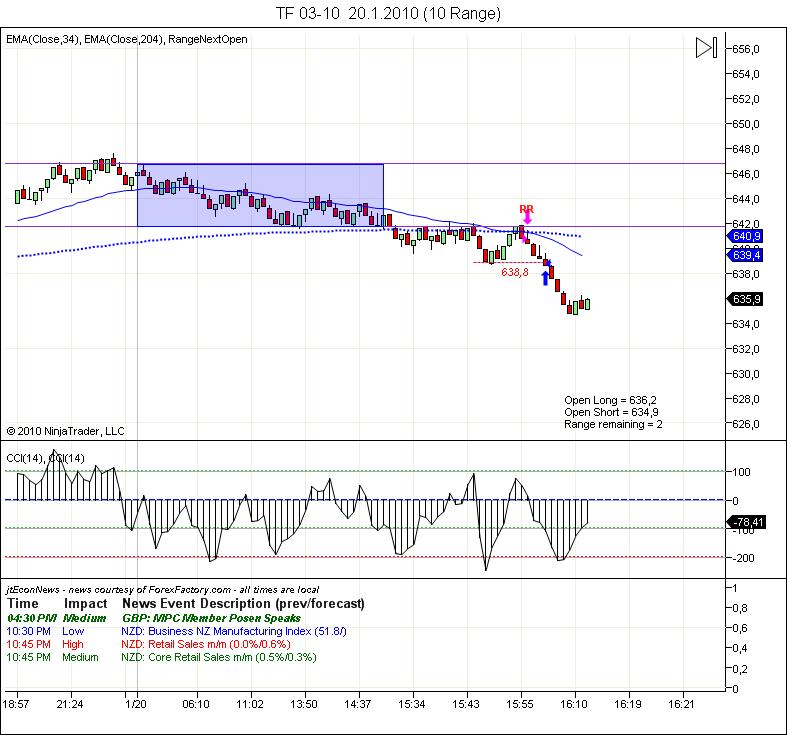The height and width of the screenshot is (735, 787).
Task: Click the 2010 NinjaTrader, LLC copyright text
Action: click(x=65, y=431)
